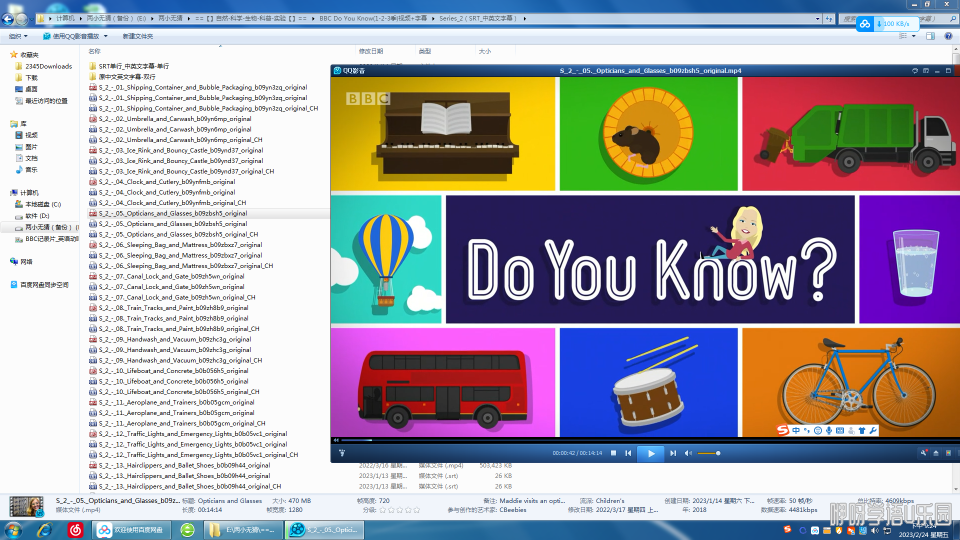Image resolution: width=960 pixels, height=540 pixels.
Task: Click the Windows Start button
Action: (x=15, y=529)
